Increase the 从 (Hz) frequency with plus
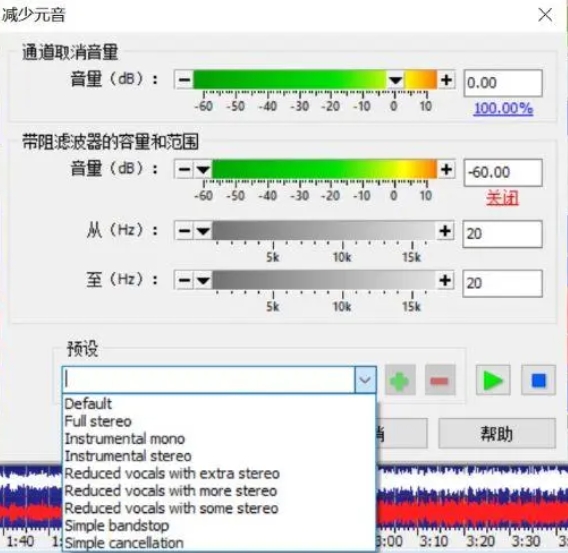 click(x=445, y=231)
